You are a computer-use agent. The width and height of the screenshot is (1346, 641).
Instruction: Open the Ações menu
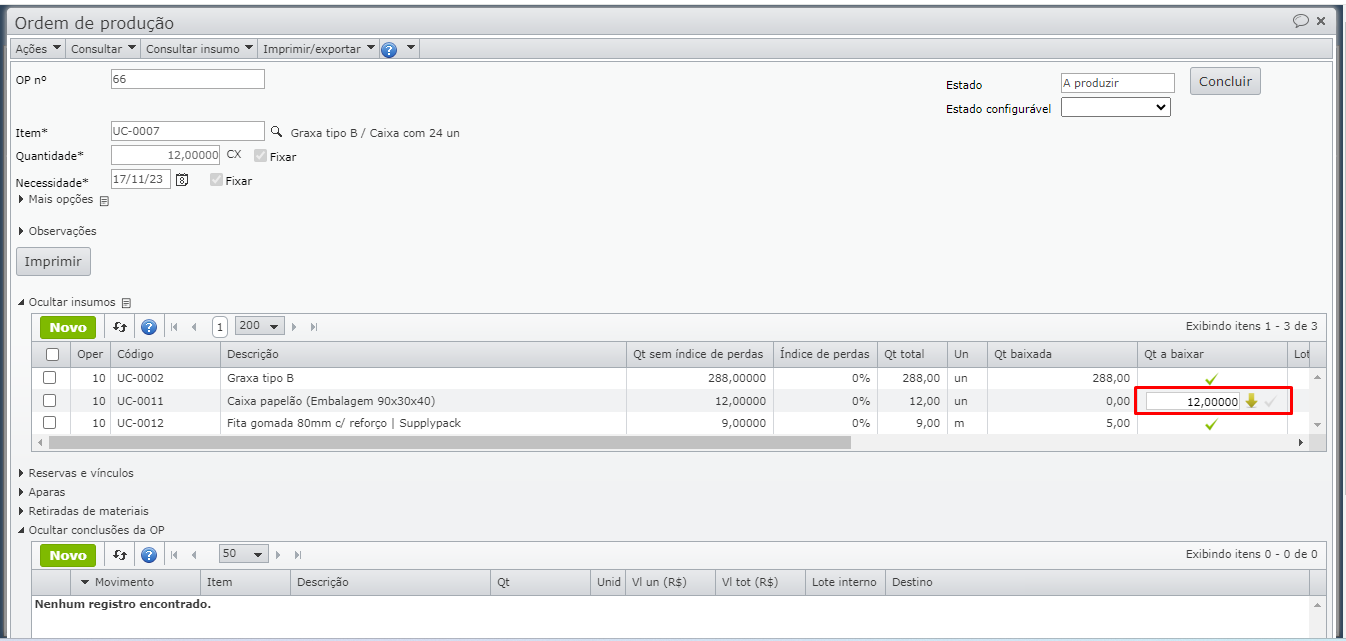(x=38, y=48)
